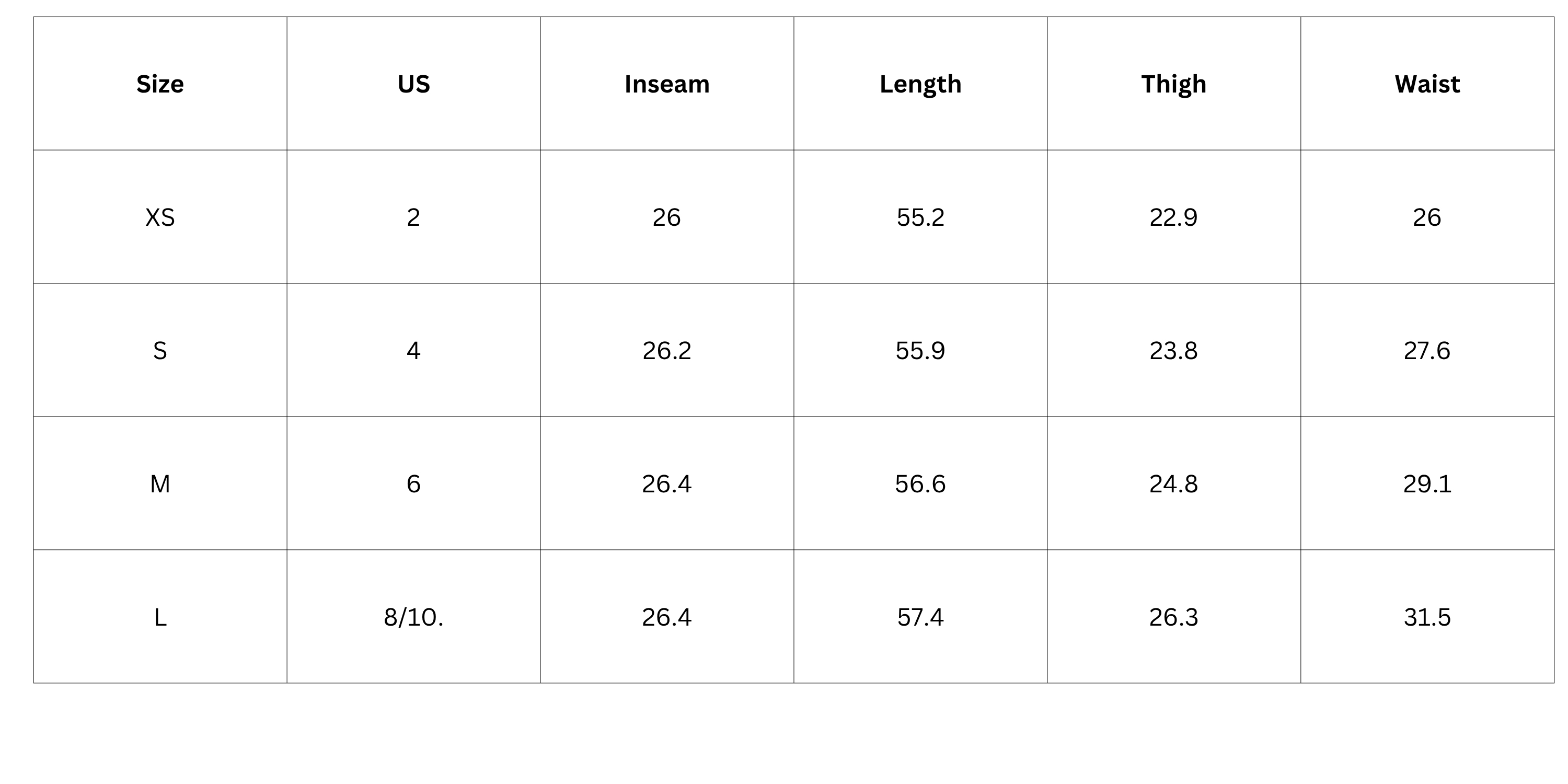The image size is (1568, 784).
Task: Click the S size row label
Action: pyautogui.click(x=159, y=351)
